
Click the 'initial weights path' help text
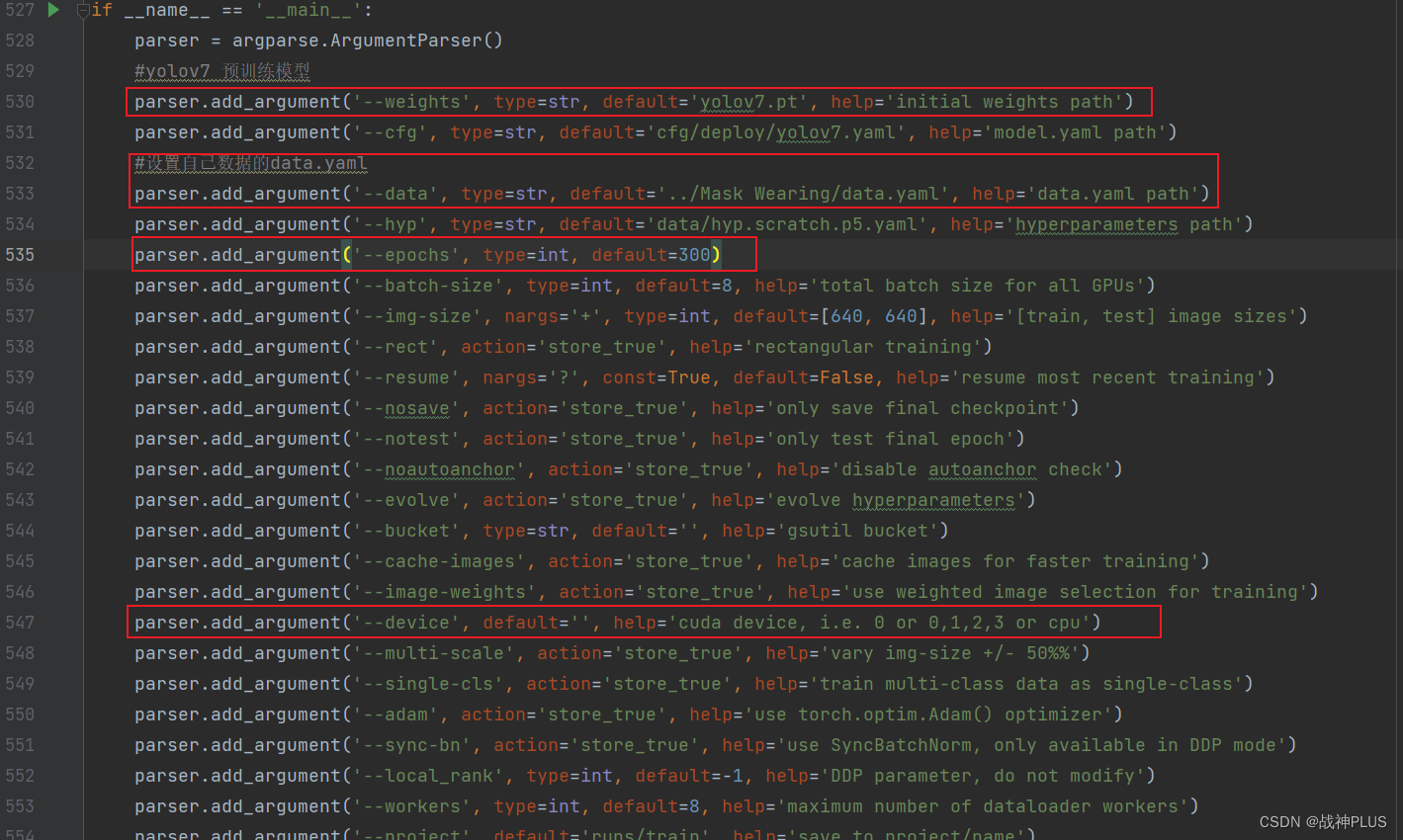pos(1004,102)
